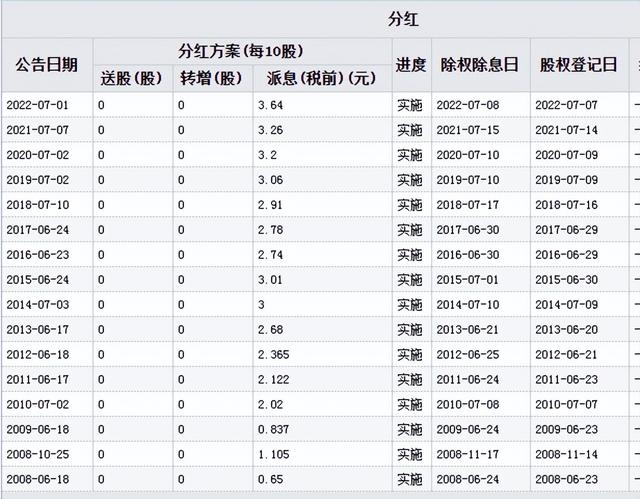Click ex-dividend date 2020-07-10
Screen dimensions: 640x499
coord(468,155)
